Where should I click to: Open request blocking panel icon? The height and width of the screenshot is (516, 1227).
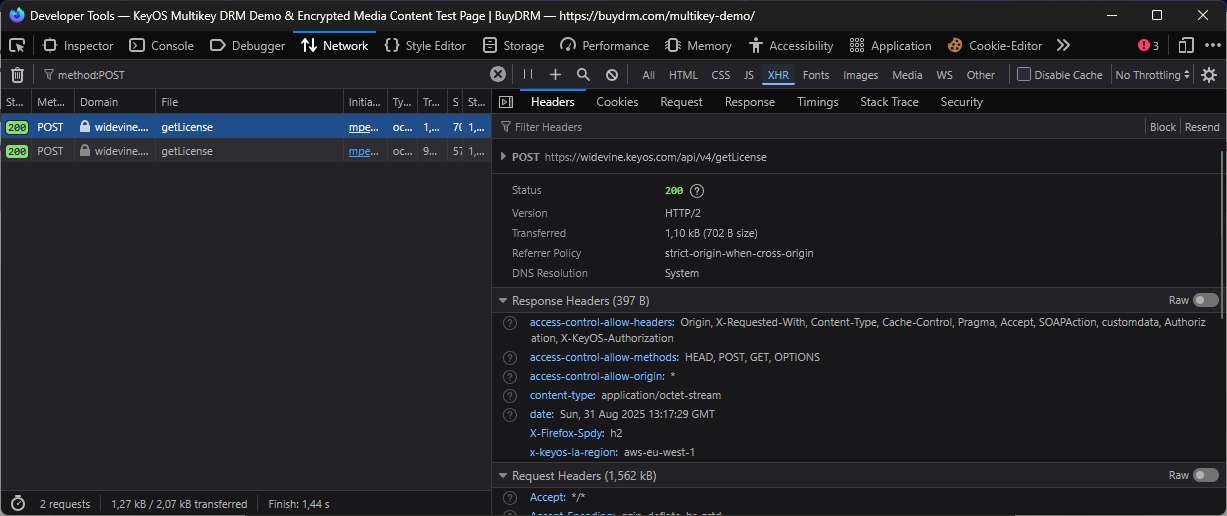611,75
